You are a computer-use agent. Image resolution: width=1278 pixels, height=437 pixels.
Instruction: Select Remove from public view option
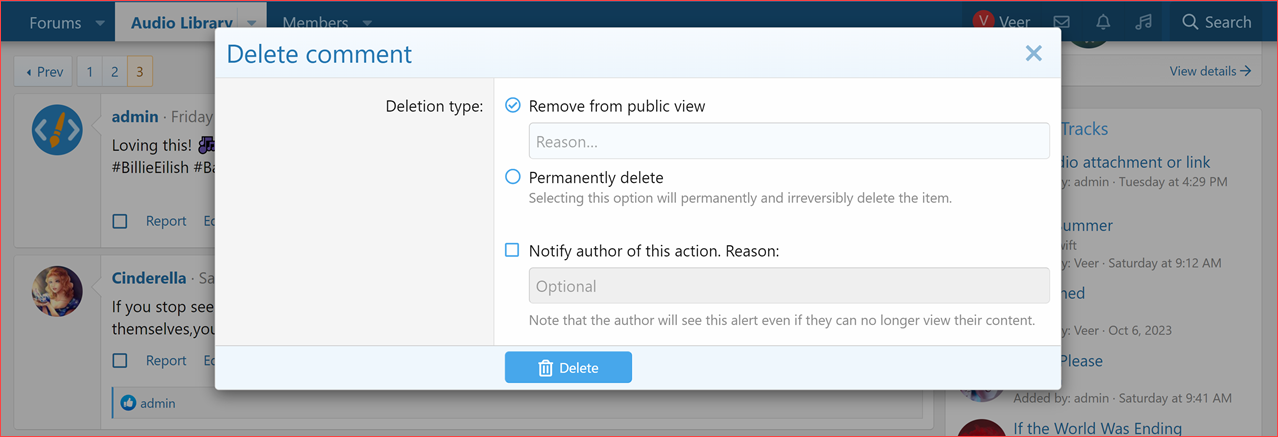(513, 105)
